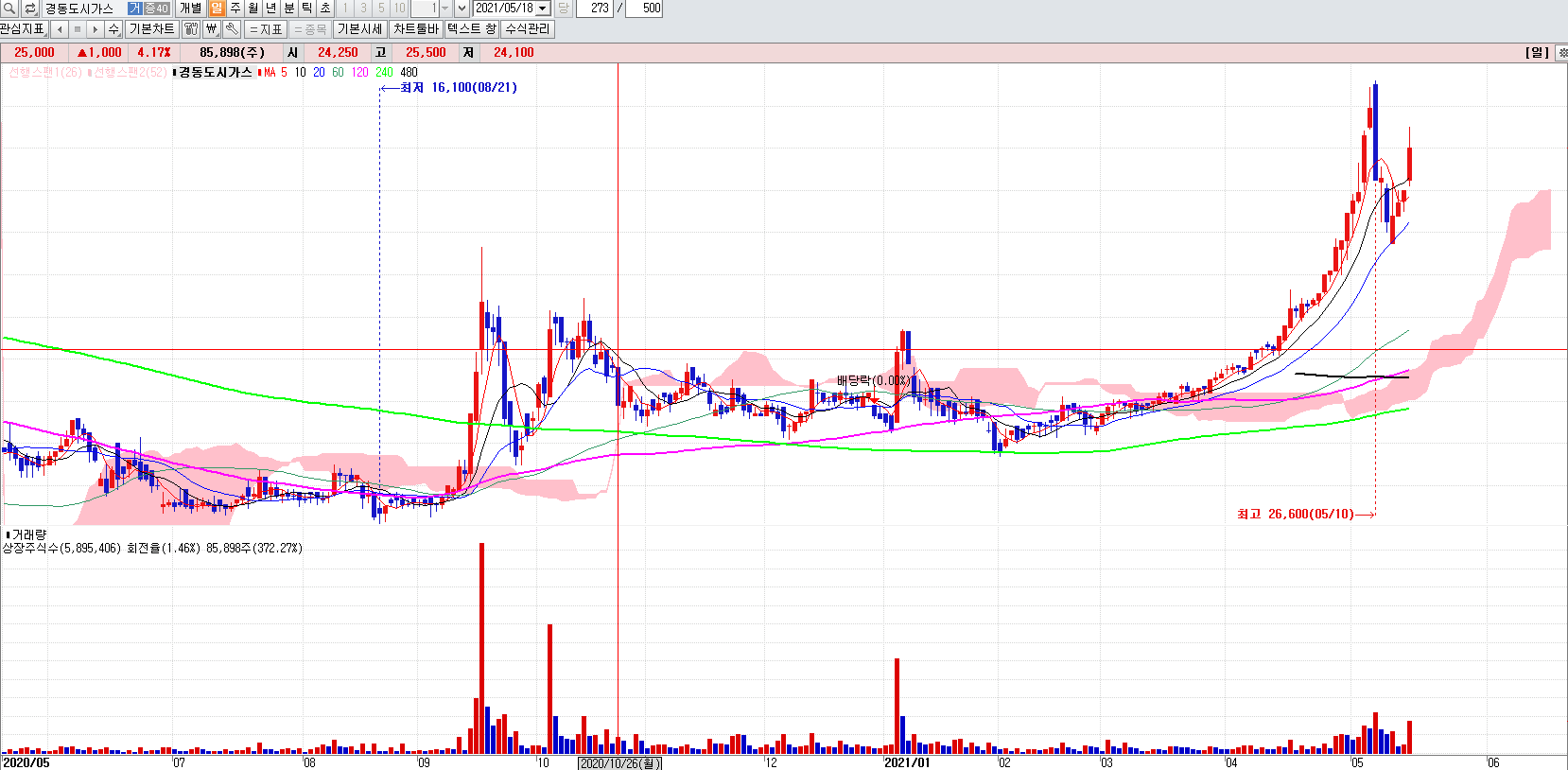This screenshot has height=770, width=1568.
Task: Open the =지표 indicator menu
Action: 266,29
